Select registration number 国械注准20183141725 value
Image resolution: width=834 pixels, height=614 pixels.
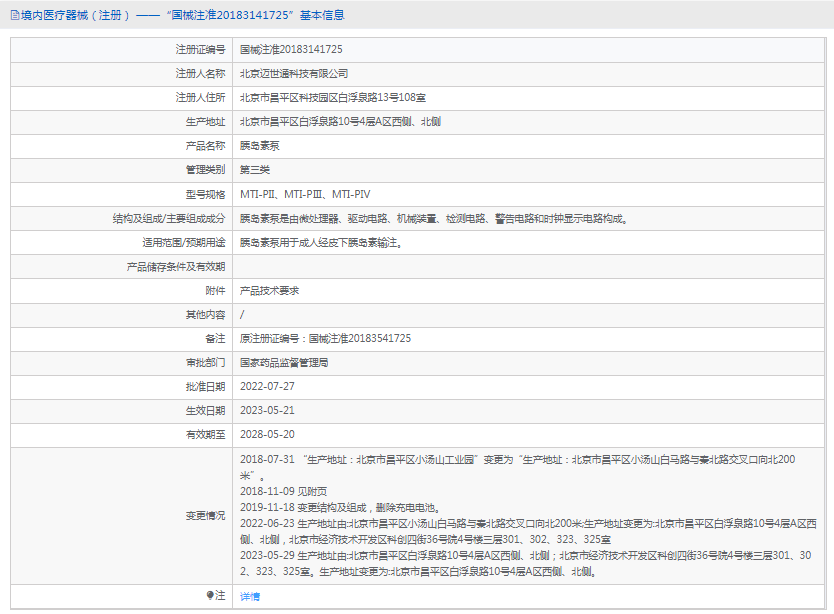point(291,49)
